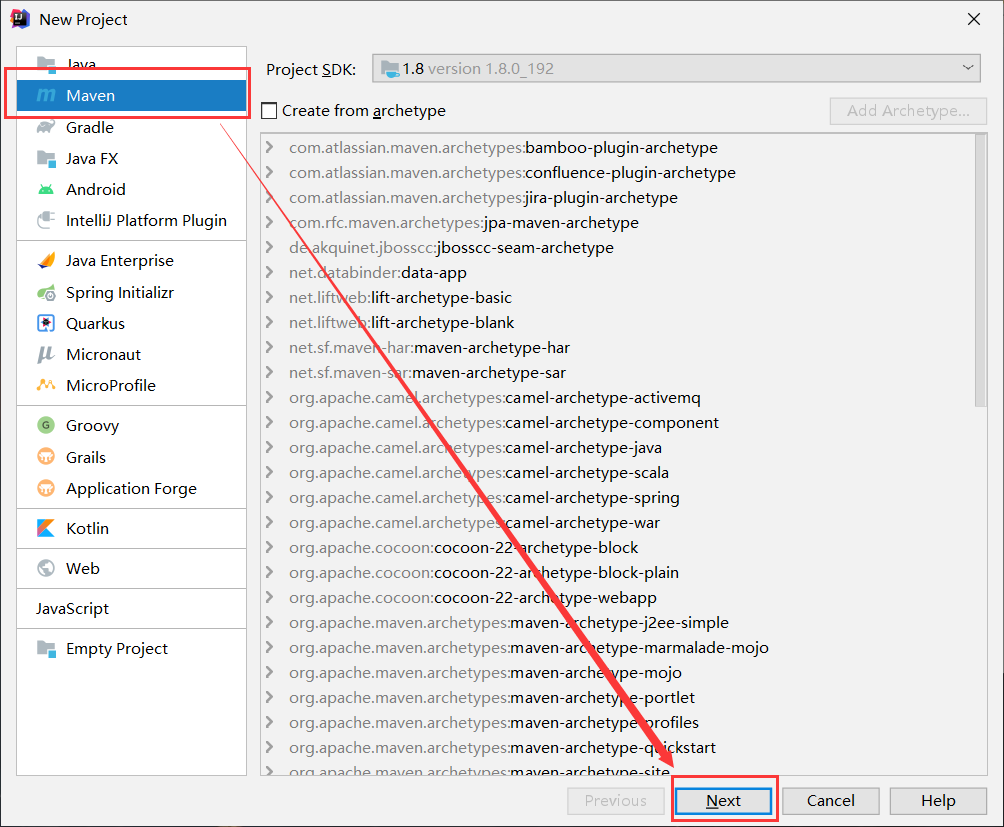Click the Empty Project folder icon
Image resolution: width=1004 pixels, height=827 pixels.
pyautogui.click(x=46, y=648)
